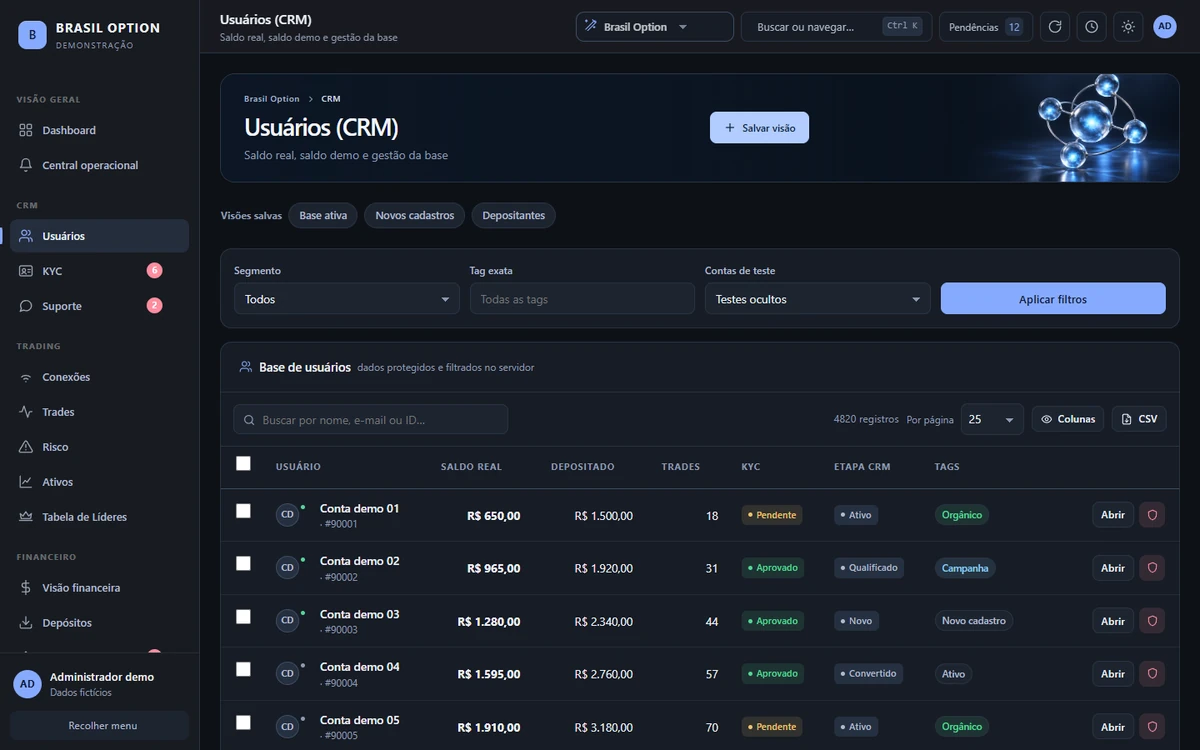
Task: Check the Conta demo 05 row checkbox
Action: (243, 722)
